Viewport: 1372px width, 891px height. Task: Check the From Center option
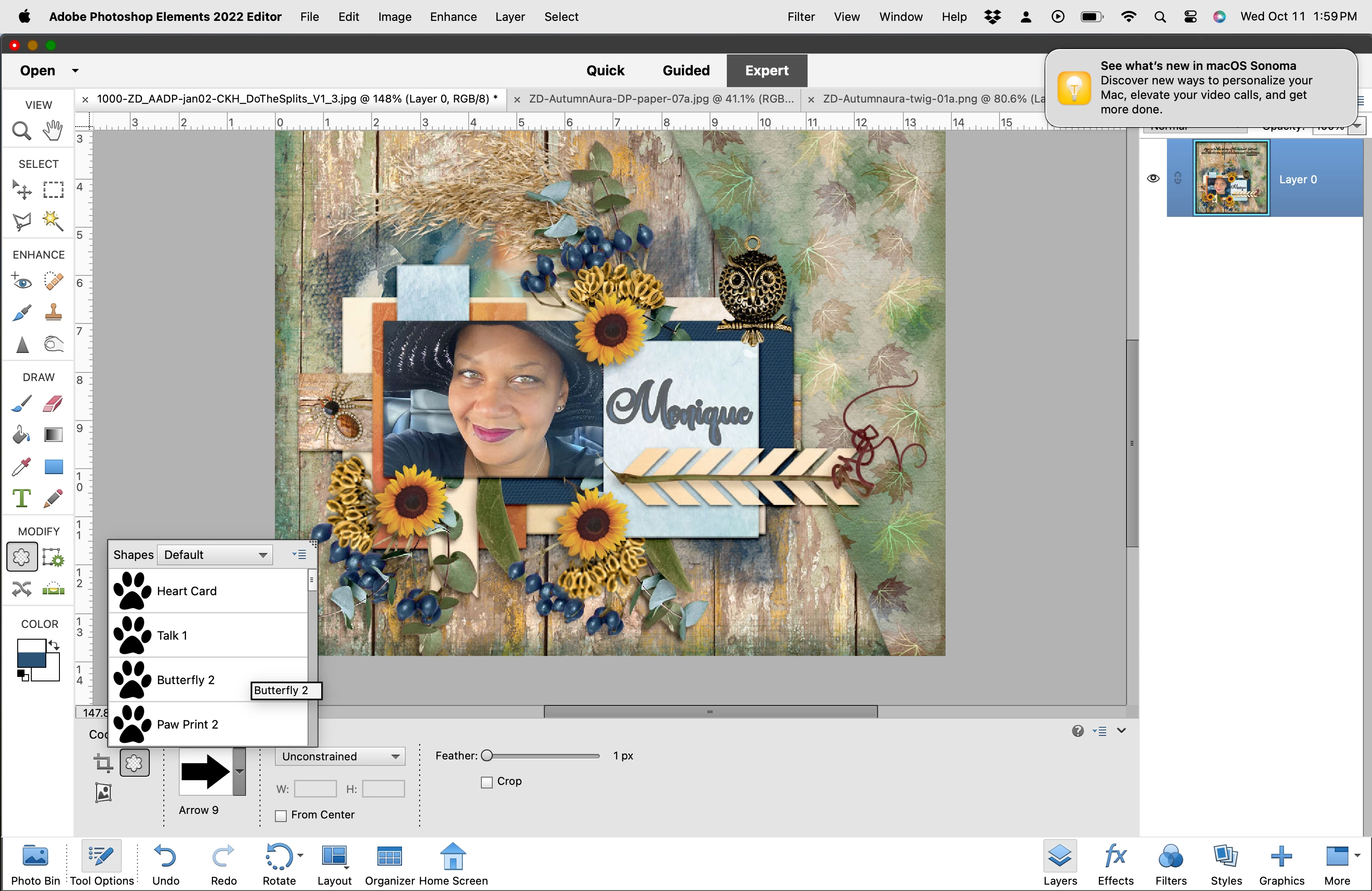[281, 816]
